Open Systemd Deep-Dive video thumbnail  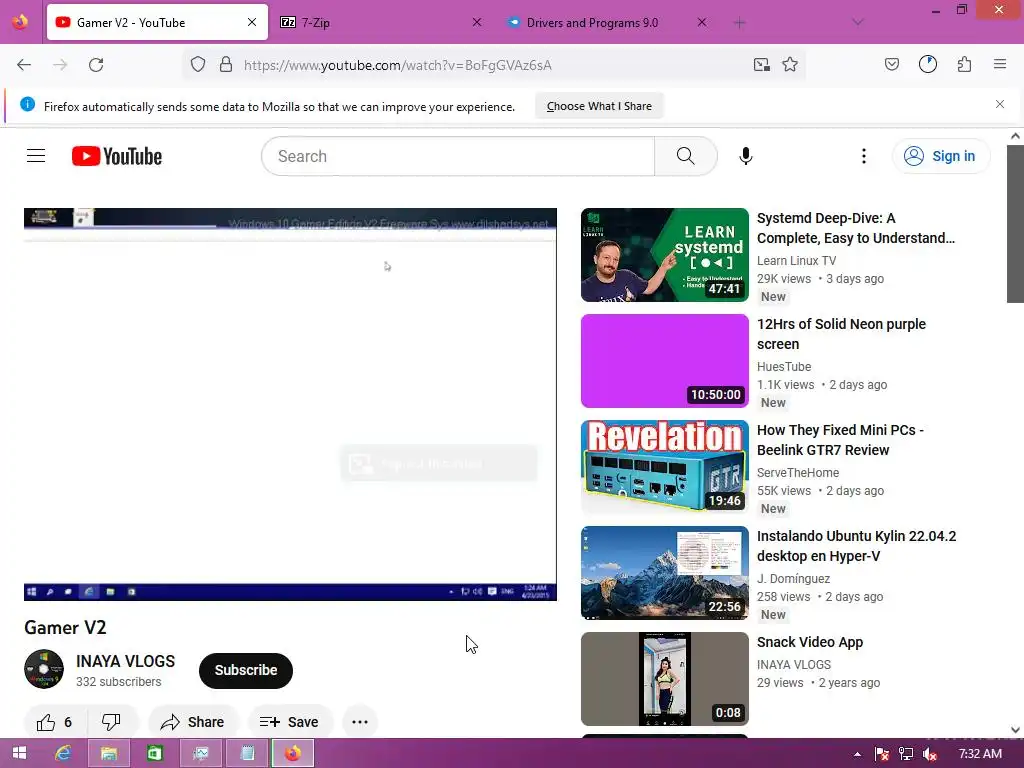click(x=665, y=255)
